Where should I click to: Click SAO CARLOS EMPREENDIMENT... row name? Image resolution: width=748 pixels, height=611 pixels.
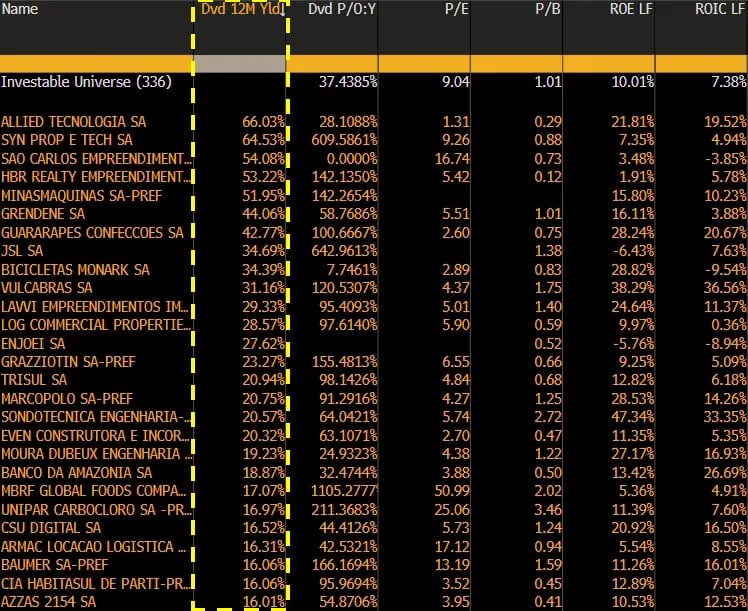pos(95,158)
